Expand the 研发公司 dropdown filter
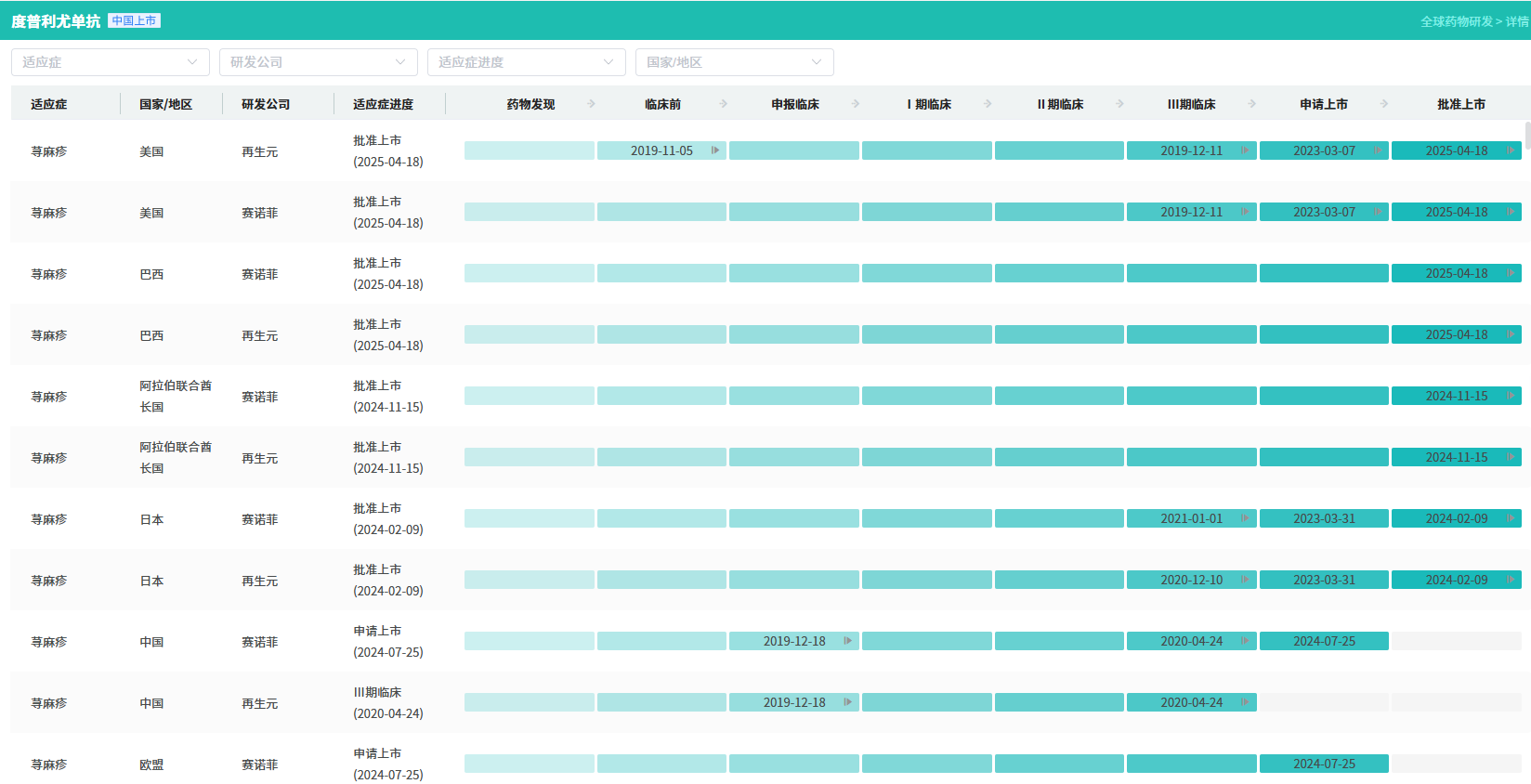The height and width of the screenshot is (784, 1531). pos(319,62)
